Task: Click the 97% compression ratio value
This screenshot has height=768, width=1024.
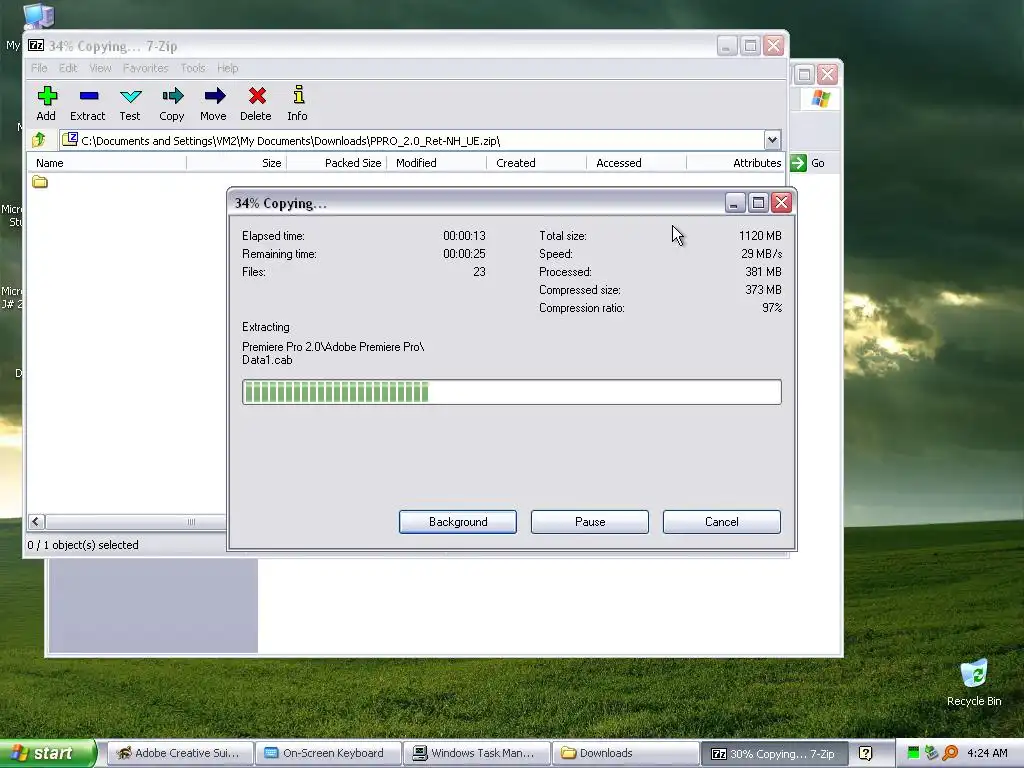Action: coord(772,308)
